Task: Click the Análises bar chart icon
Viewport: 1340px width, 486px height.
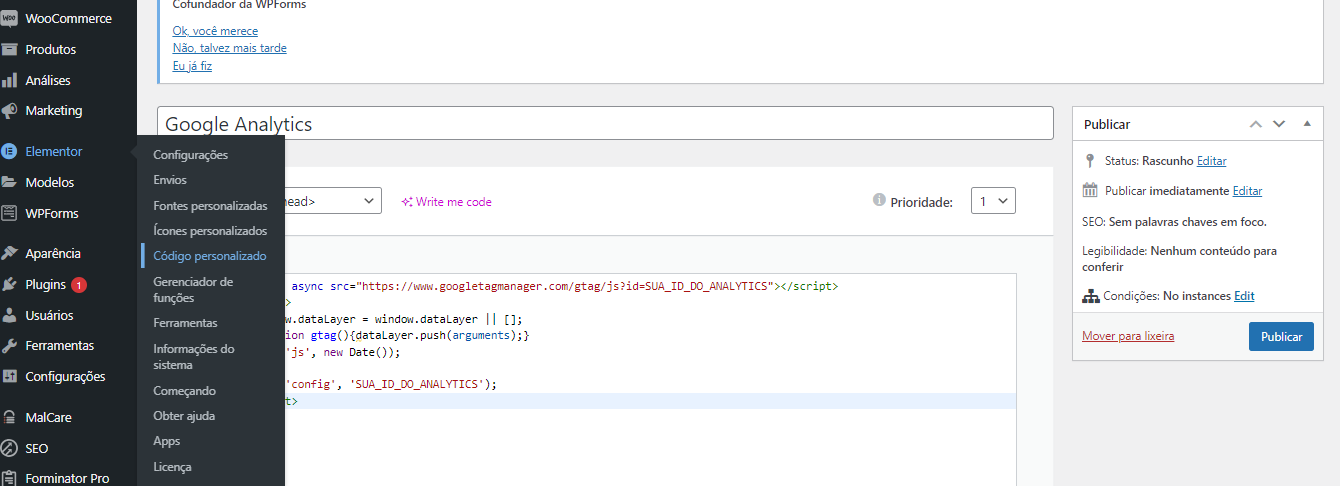Action: click(x=10, y=80)
